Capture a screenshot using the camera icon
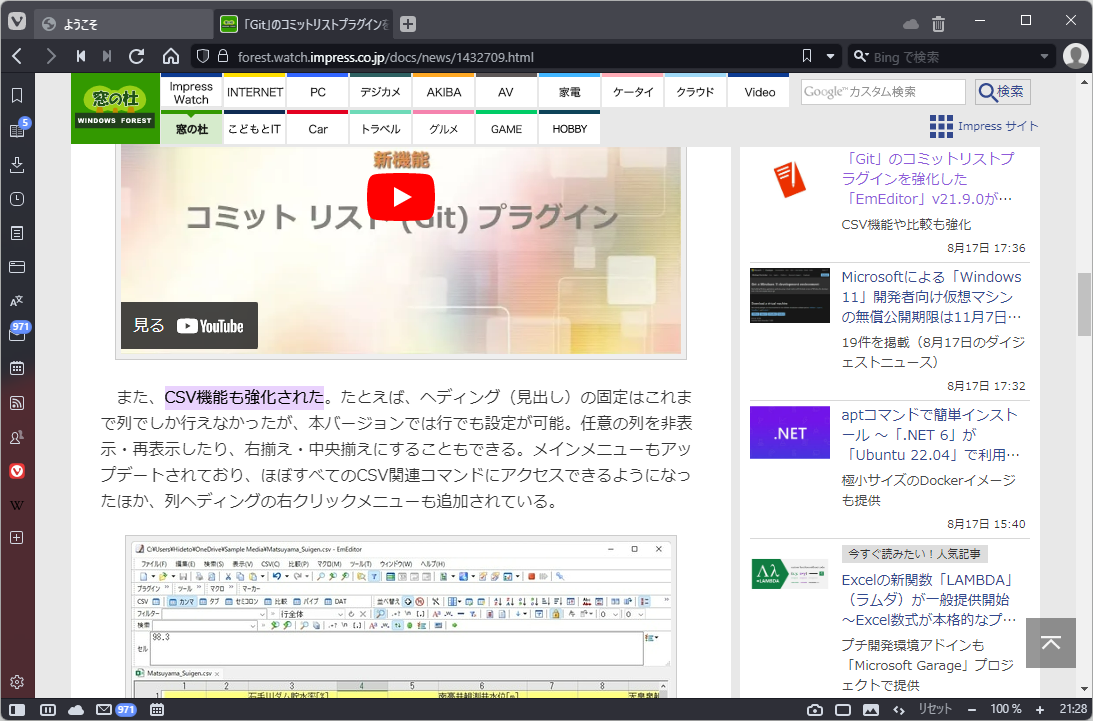The image size is (1093, 721). (815, 710)
